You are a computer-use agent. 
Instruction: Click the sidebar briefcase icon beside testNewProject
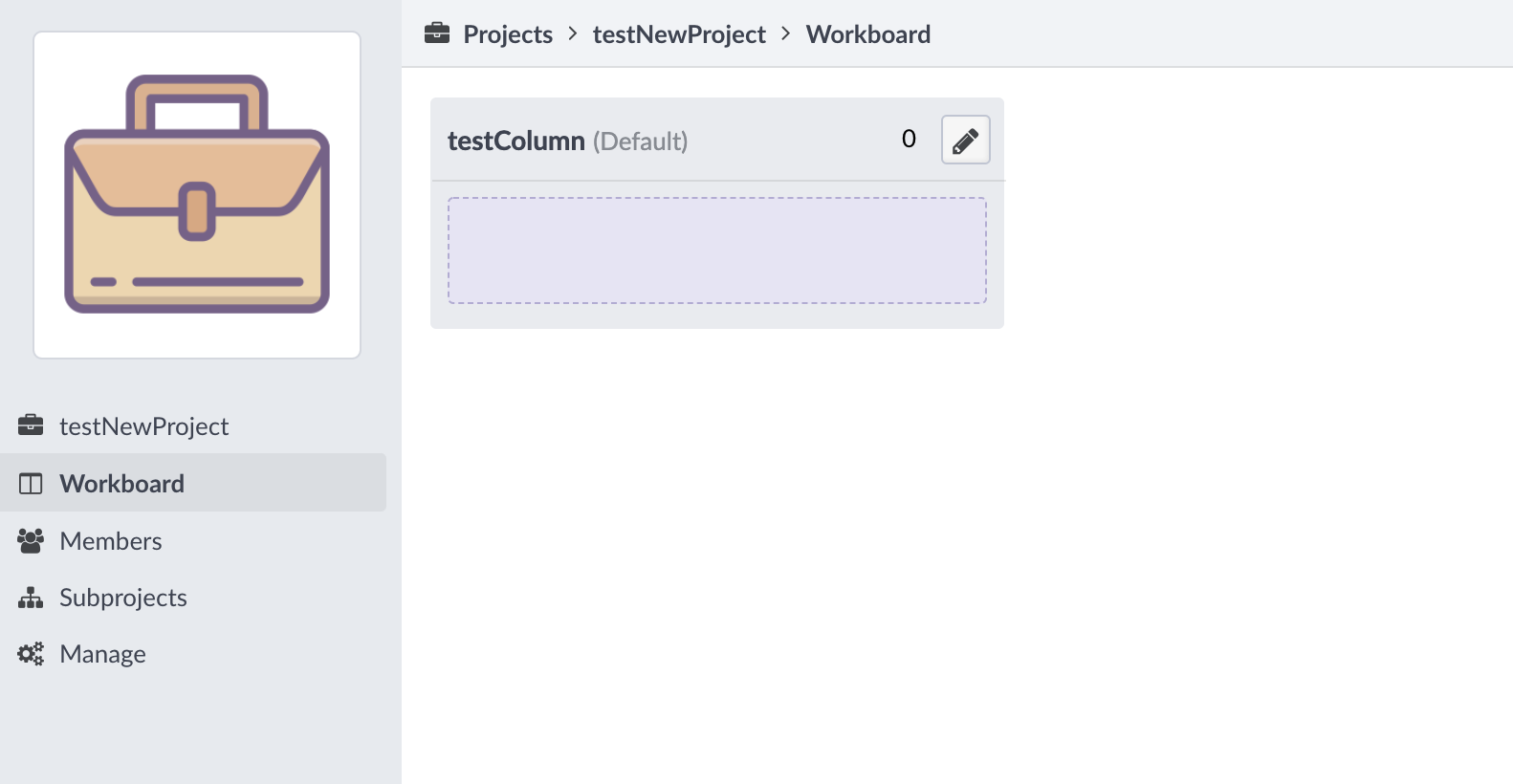(x=31, y=425)
